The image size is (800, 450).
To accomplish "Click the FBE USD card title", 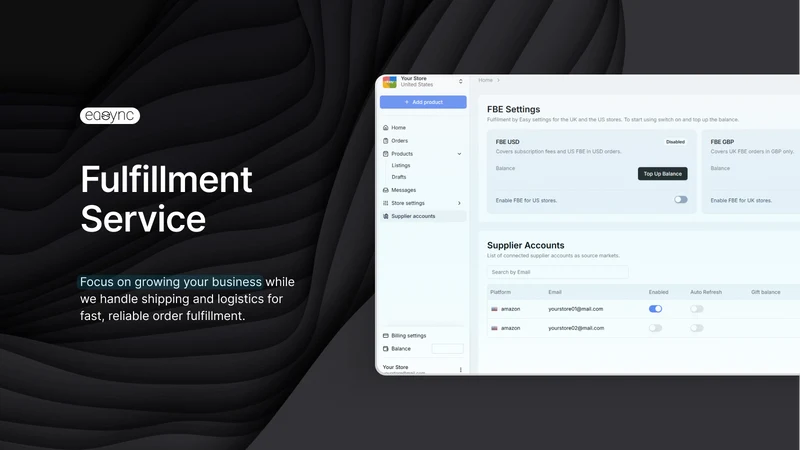I will [508, 142].
